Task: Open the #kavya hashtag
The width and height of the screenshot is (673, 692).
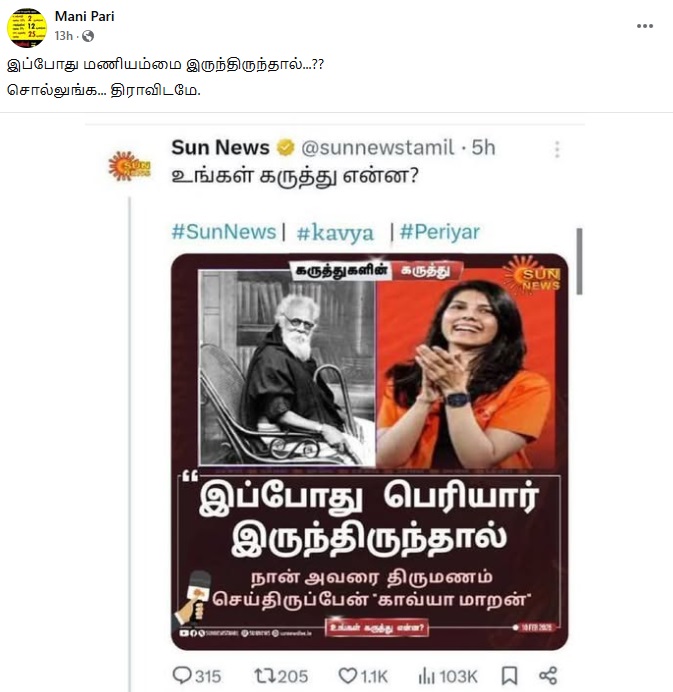Action: tap(335, 233)
